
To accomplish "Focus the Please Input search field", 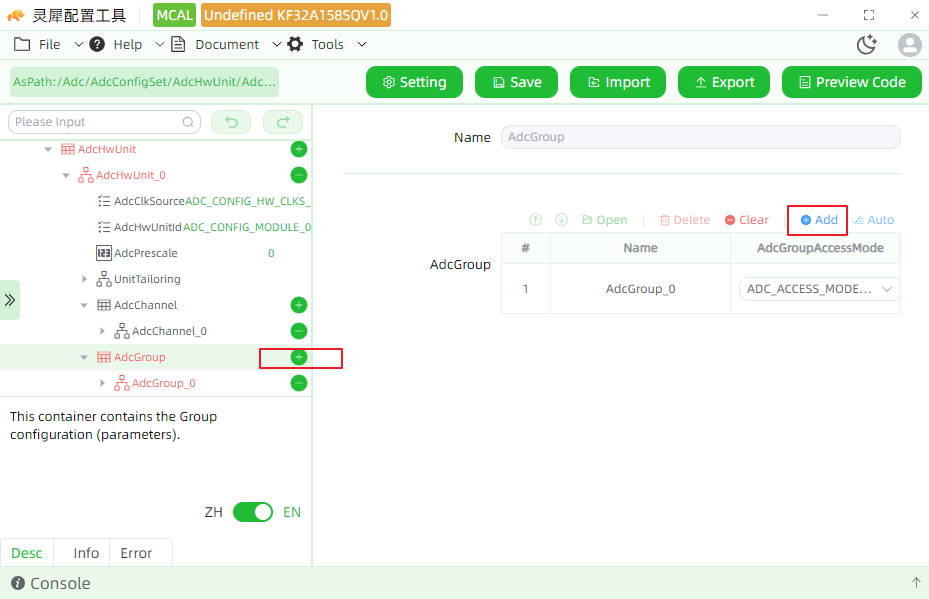I will 104,122.
